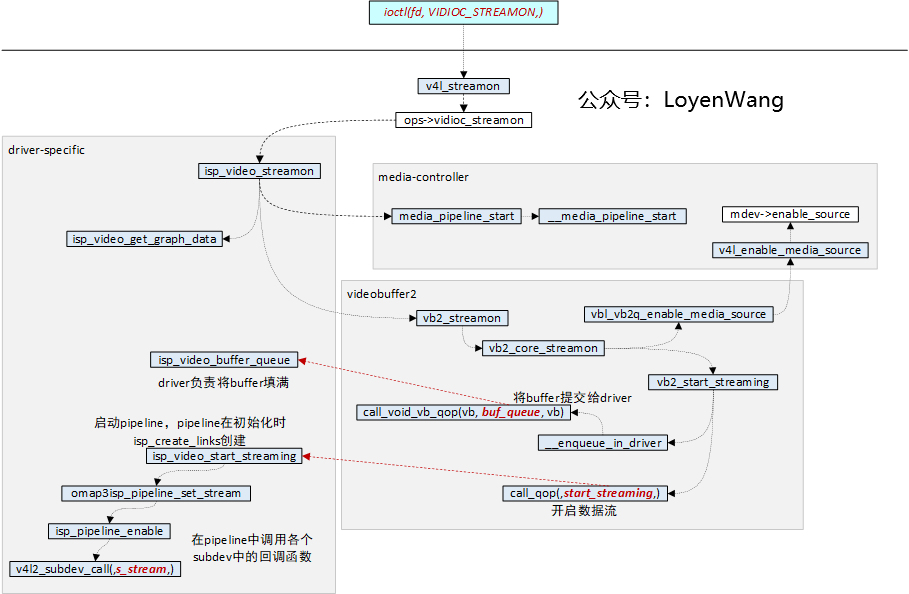
Task: Click the mdev->enable_source box
Action: (789, 214)
